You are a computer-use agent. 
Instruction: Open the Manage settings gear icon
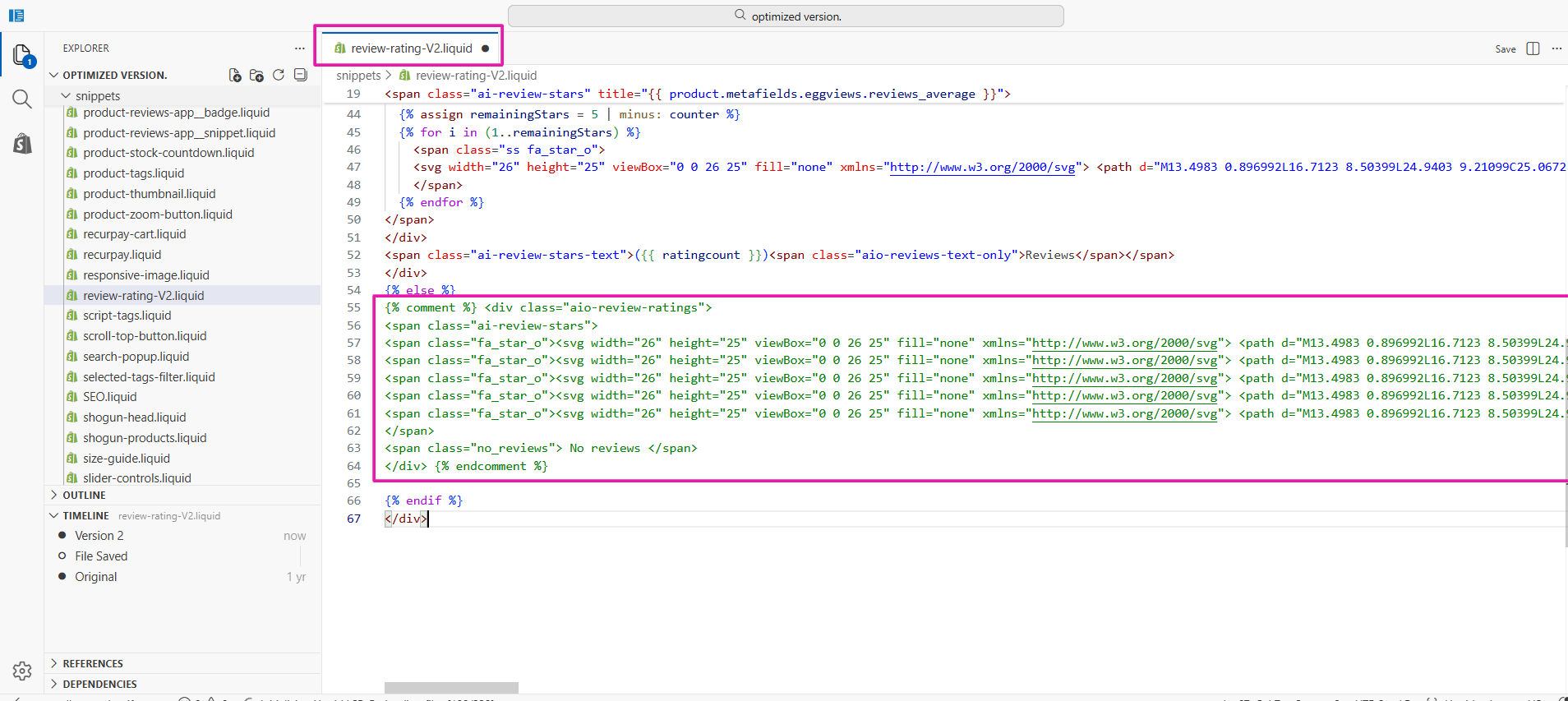pos(22,671)
